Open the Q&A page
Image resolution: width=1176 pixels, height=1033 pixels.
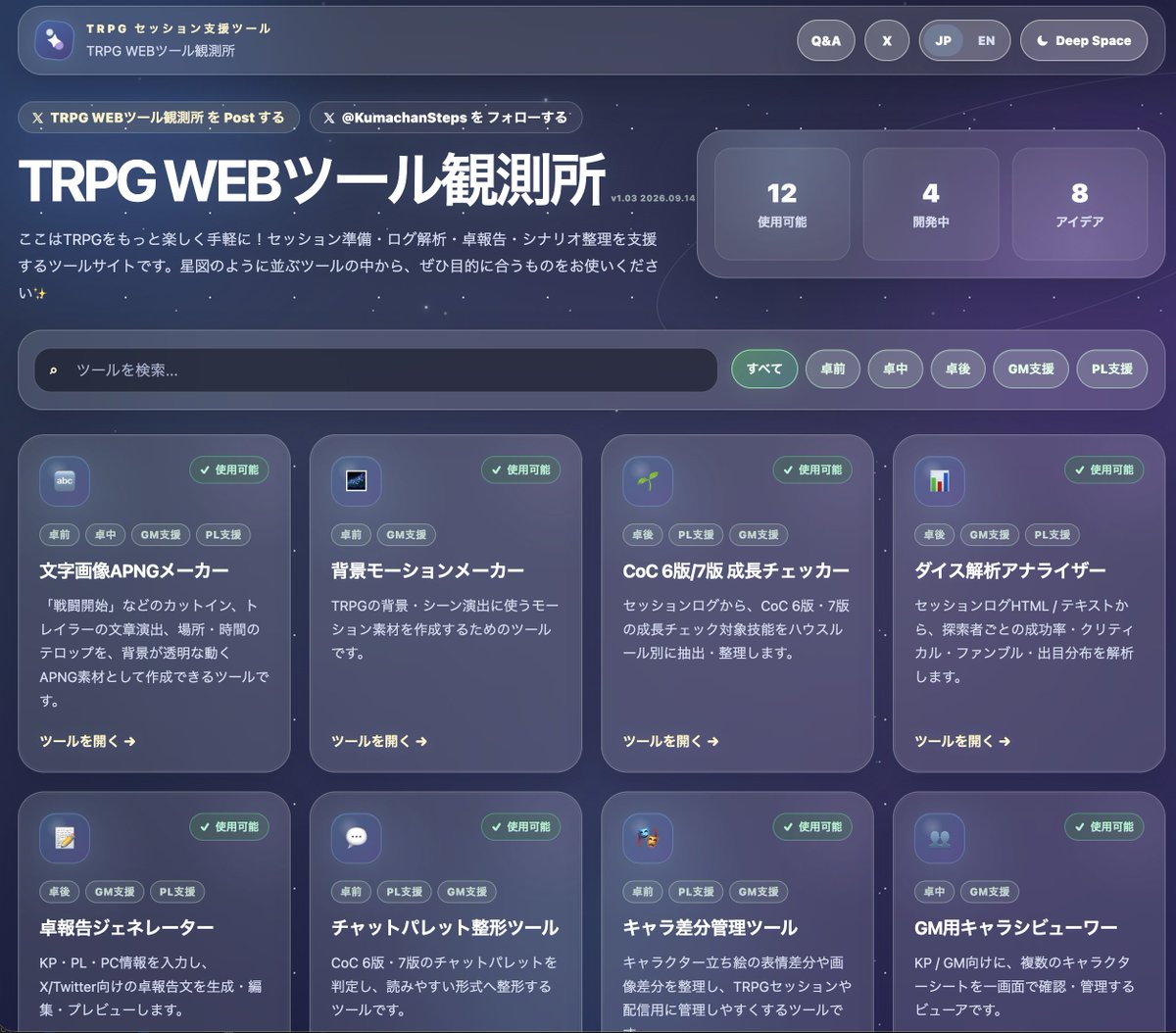tap(826, 41)
